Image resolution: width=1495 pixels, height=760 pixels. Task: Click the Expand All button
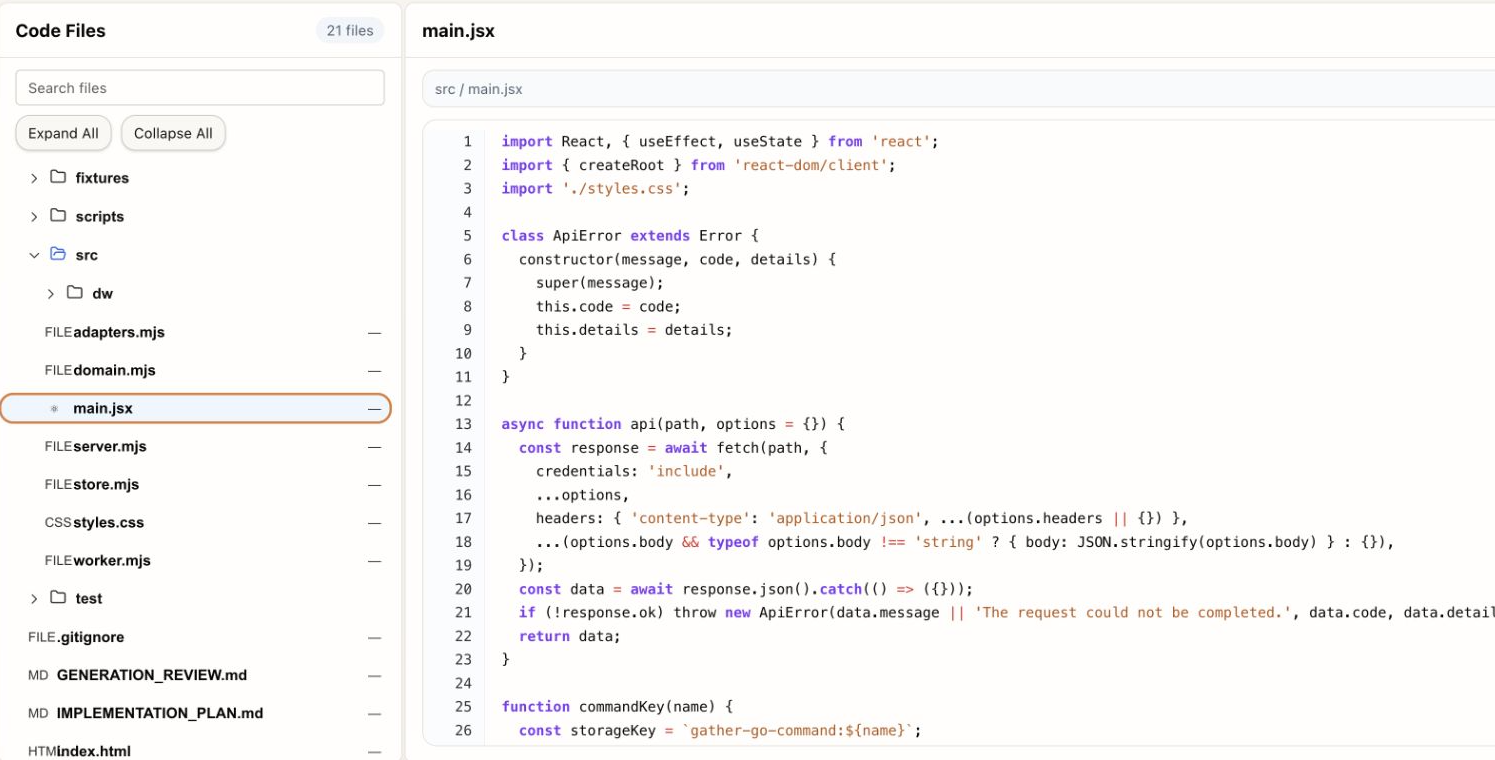[63, 133]
